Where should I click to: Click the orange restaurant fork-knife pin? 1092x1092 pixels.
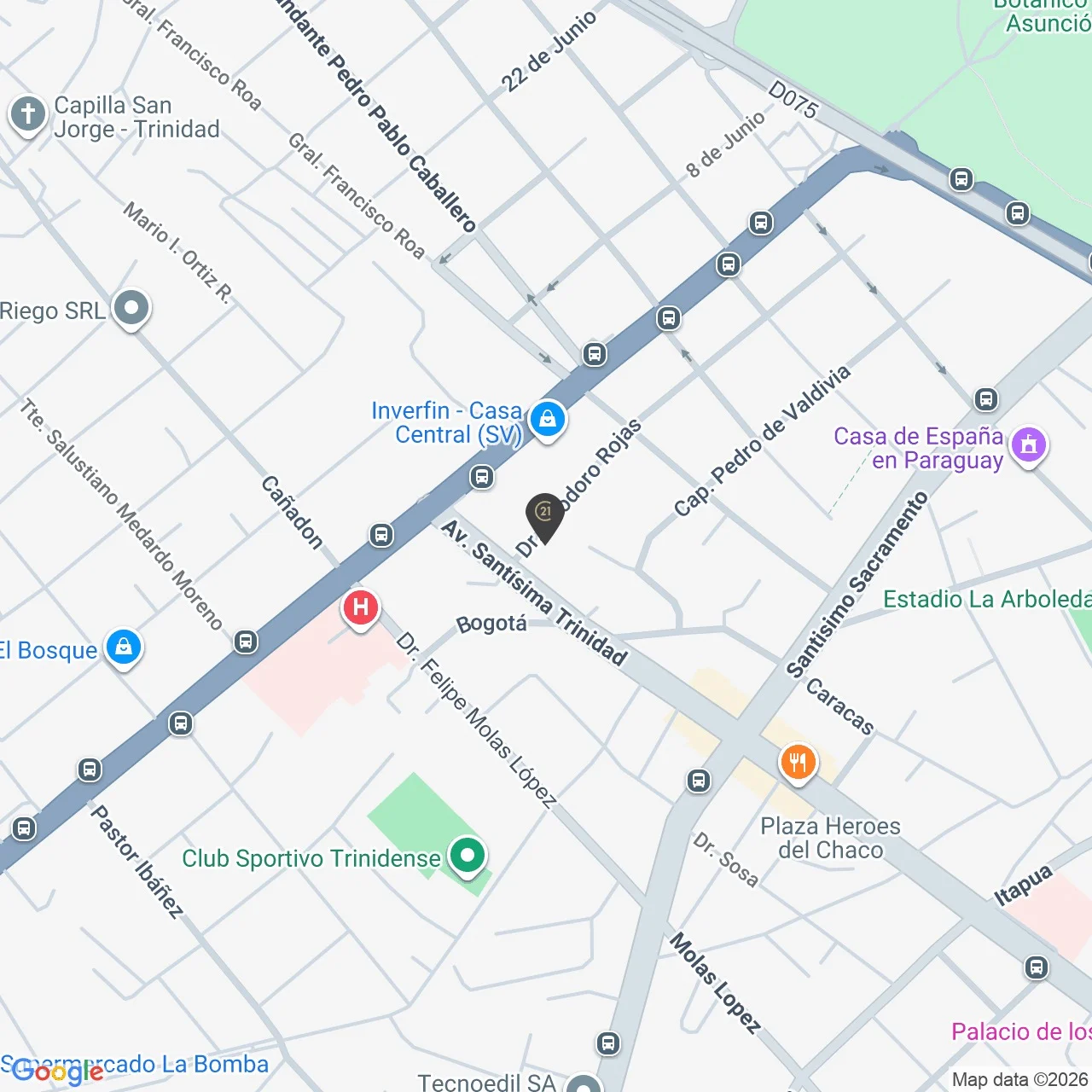point(798,763)
